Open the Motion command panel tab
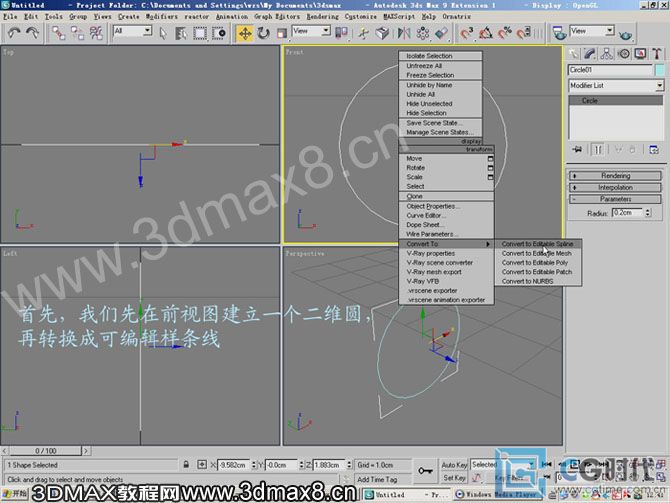This screenshot has height=503, width=670. point(624,54)
